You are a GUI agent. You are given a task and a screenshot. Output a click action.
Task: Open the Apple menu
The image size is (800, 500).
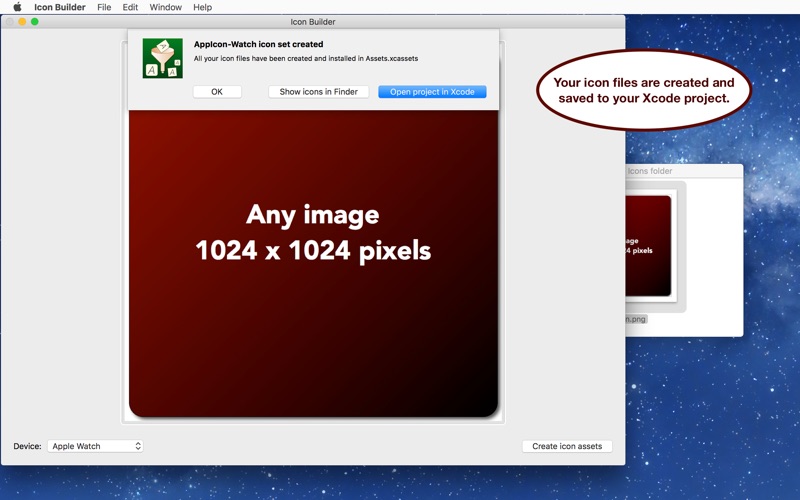coord(17,7)
